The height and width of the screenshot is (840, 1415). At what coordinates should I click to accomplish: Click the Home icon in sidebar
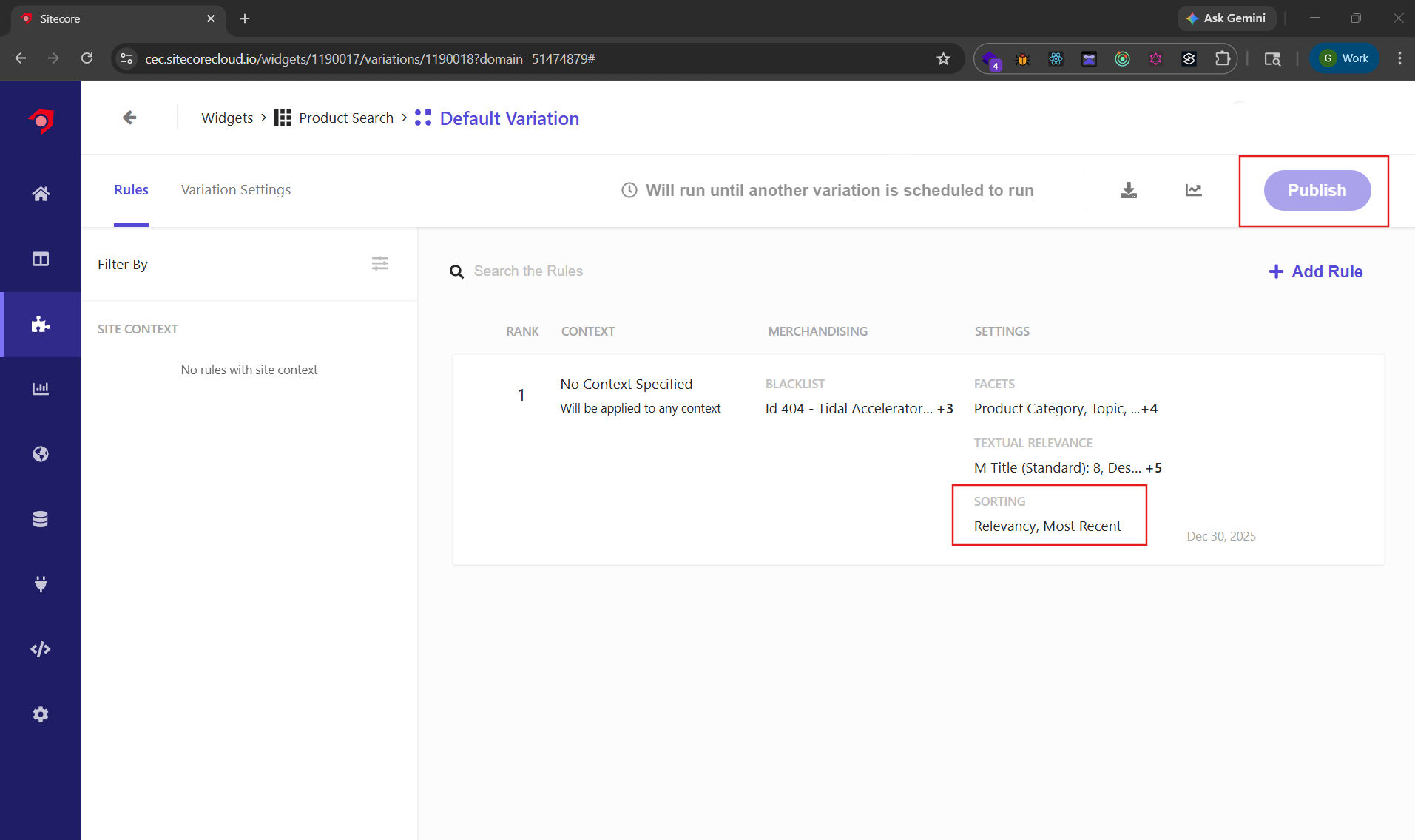[41, 194]
